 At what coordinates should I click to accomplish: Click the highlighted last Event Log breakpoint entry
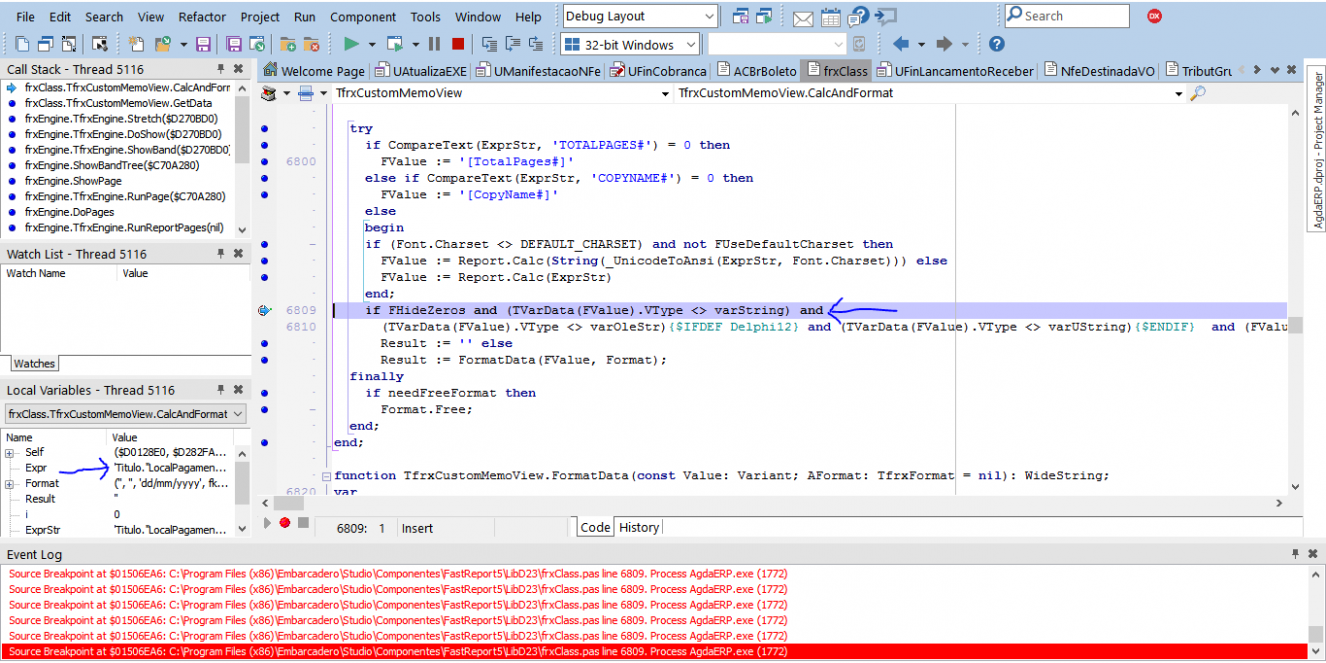[653, 652]
